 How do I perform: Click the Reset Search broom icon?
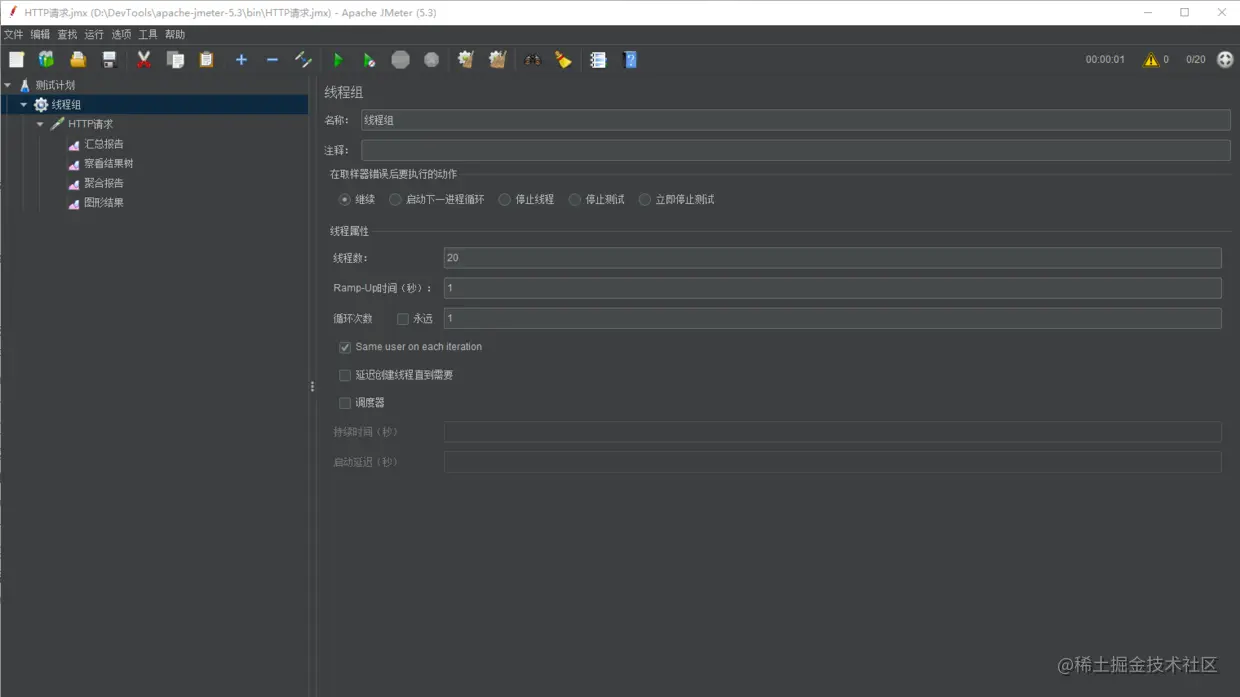(563, 60)
